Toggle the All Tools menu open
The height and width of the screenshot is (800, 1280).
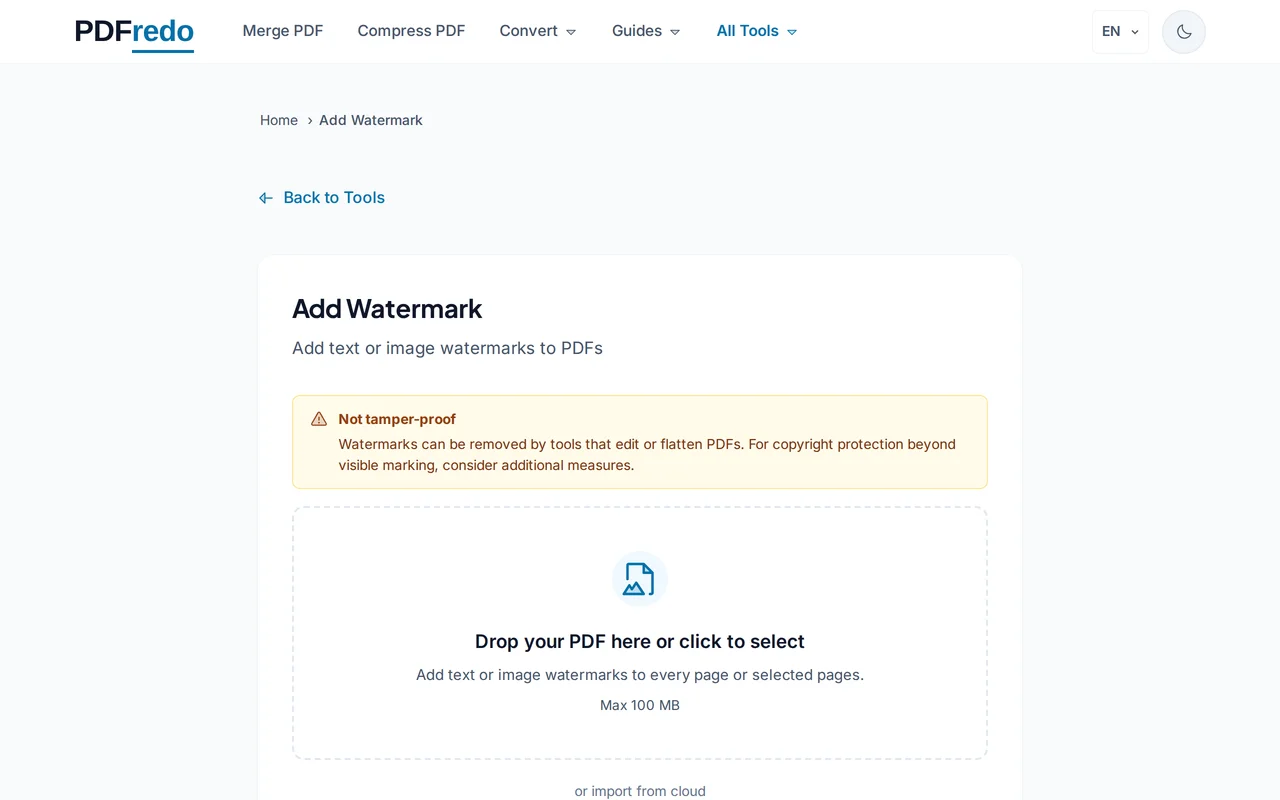pyautogui.click(x=756, y=31)
